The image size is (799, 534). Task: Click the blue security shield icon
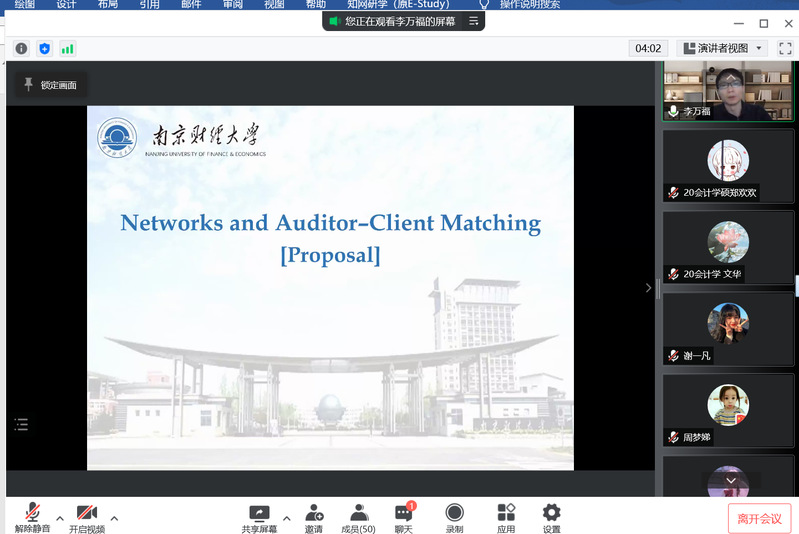[44, 48]
